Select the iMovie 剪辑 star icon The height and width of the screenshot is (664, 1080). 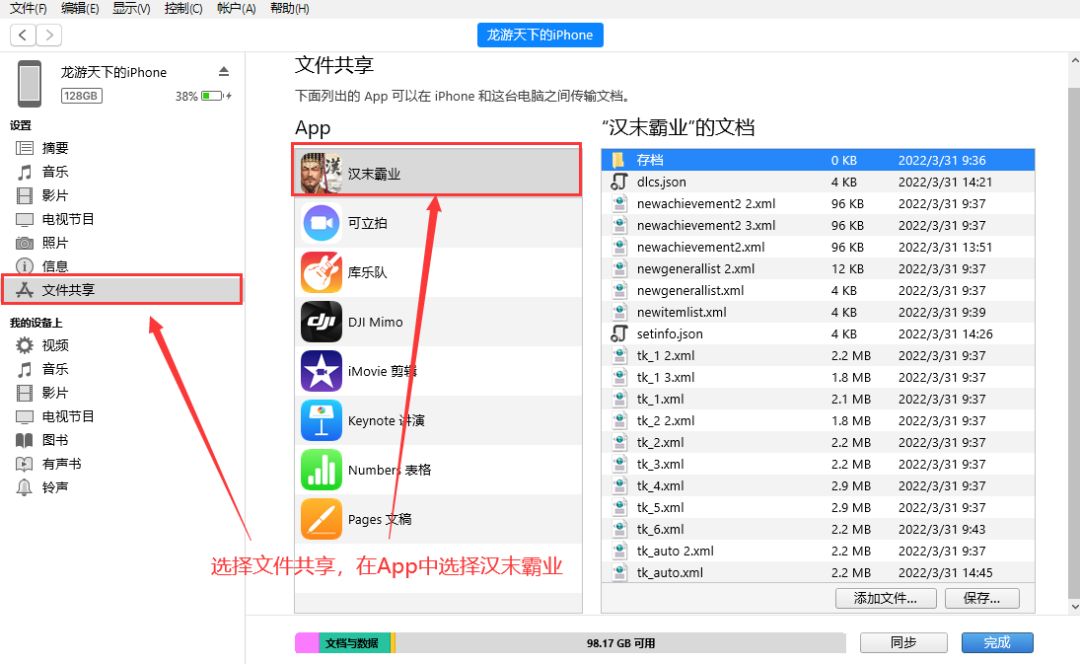coord(321,371)
